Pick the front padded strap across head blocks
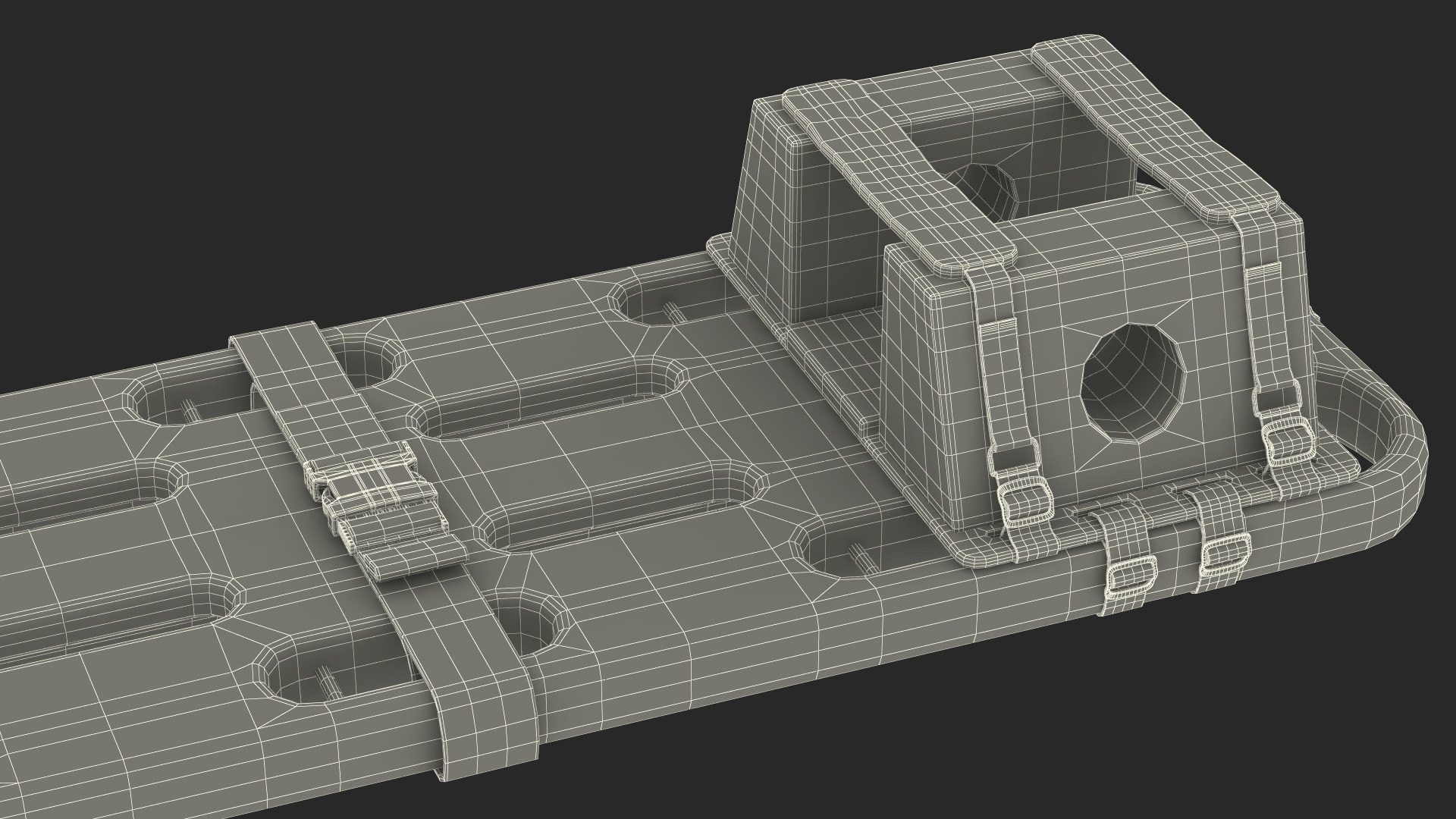 coord(899,179)
